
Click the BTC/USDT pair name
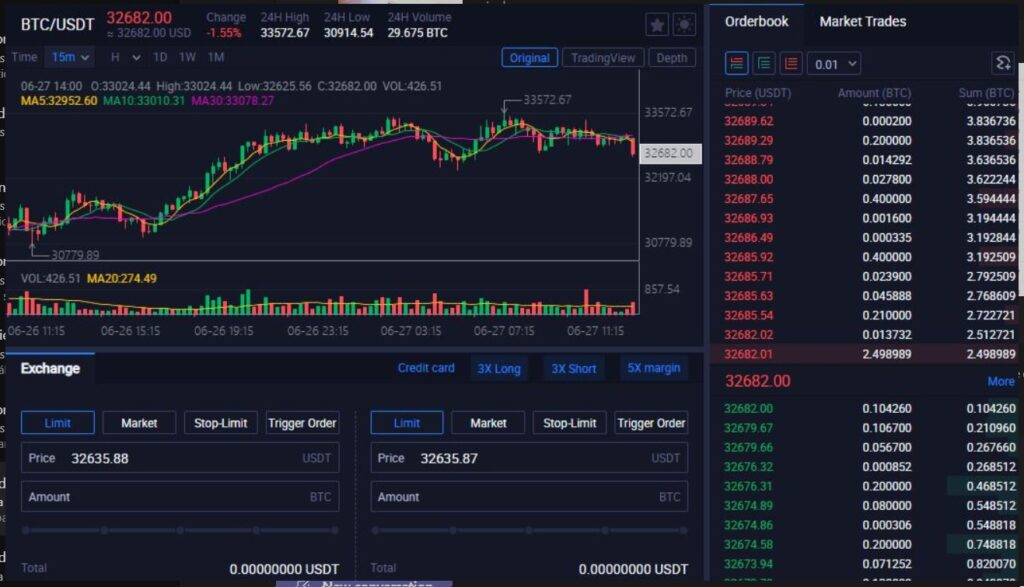tap(57, 25)
